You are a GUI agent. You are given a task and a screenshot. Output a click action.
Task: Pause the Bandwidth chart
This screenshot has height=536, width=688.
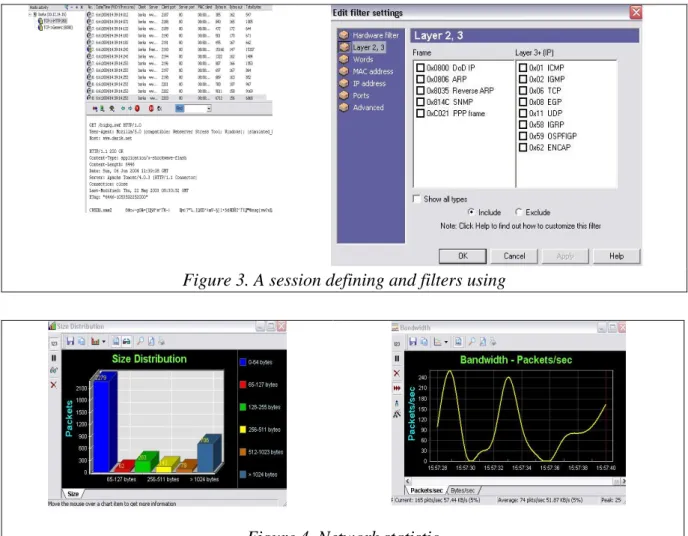397,358
